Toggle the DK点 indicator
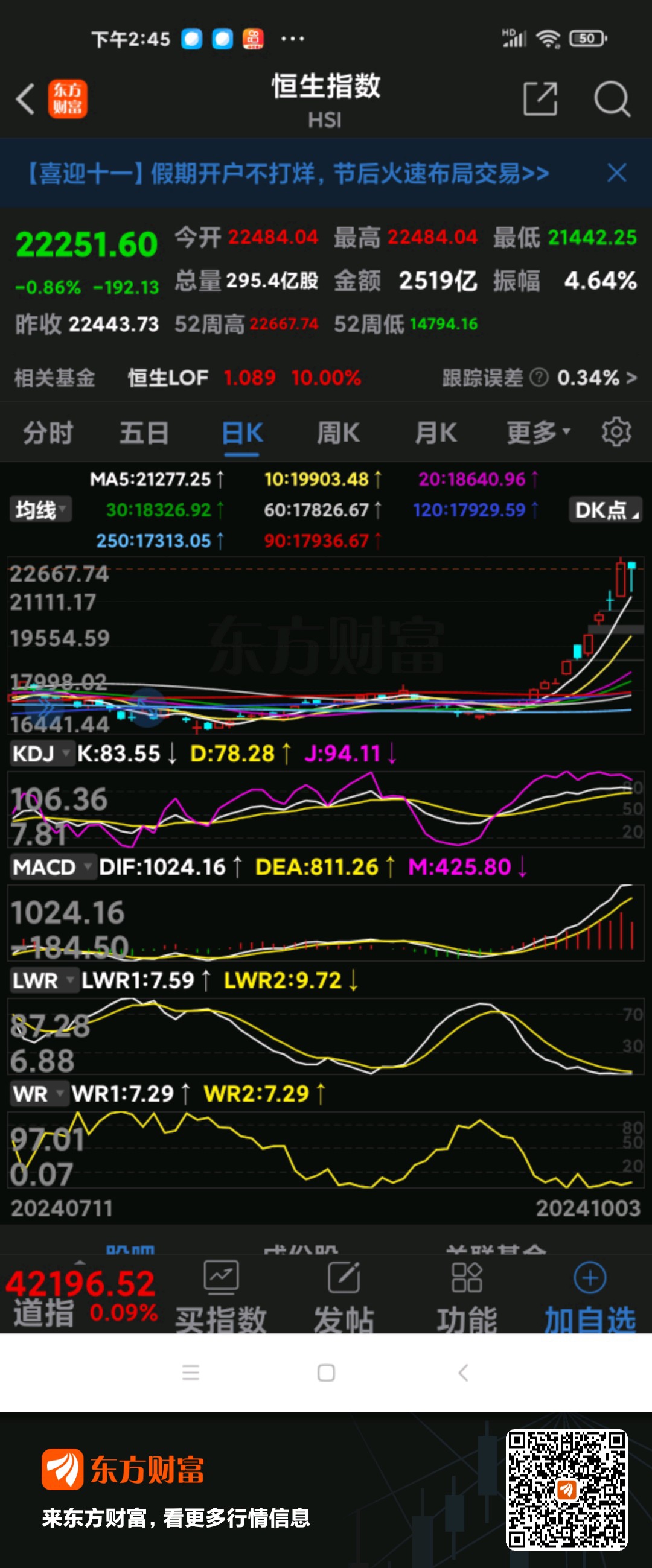The height and width of the screenshot is (1568, 652). tap(606, 510)
